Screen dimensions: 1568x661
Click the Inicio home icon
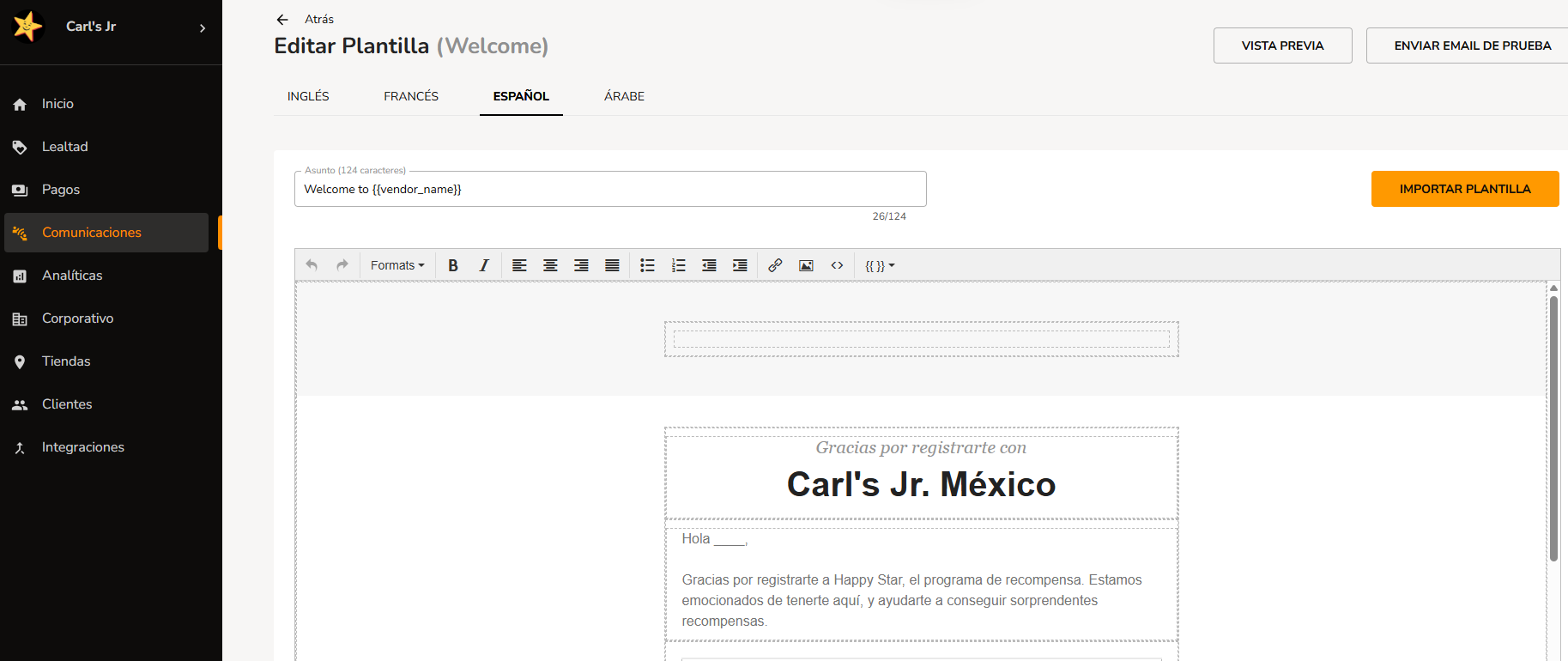(x=20, y=105)
